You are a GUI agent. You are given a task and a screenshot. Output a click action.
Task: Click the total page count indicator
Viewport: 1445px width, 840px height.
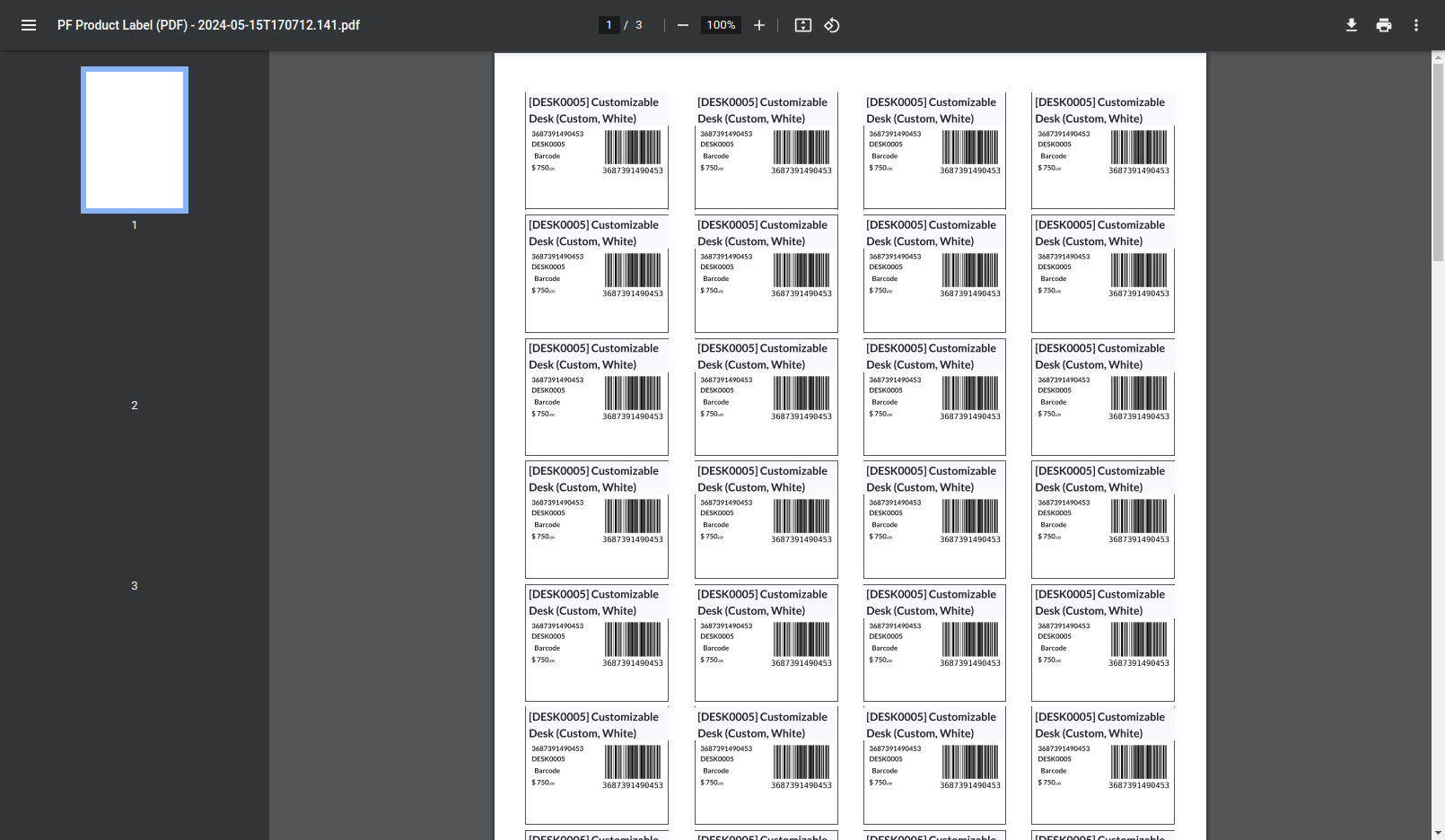click(638, 25)
